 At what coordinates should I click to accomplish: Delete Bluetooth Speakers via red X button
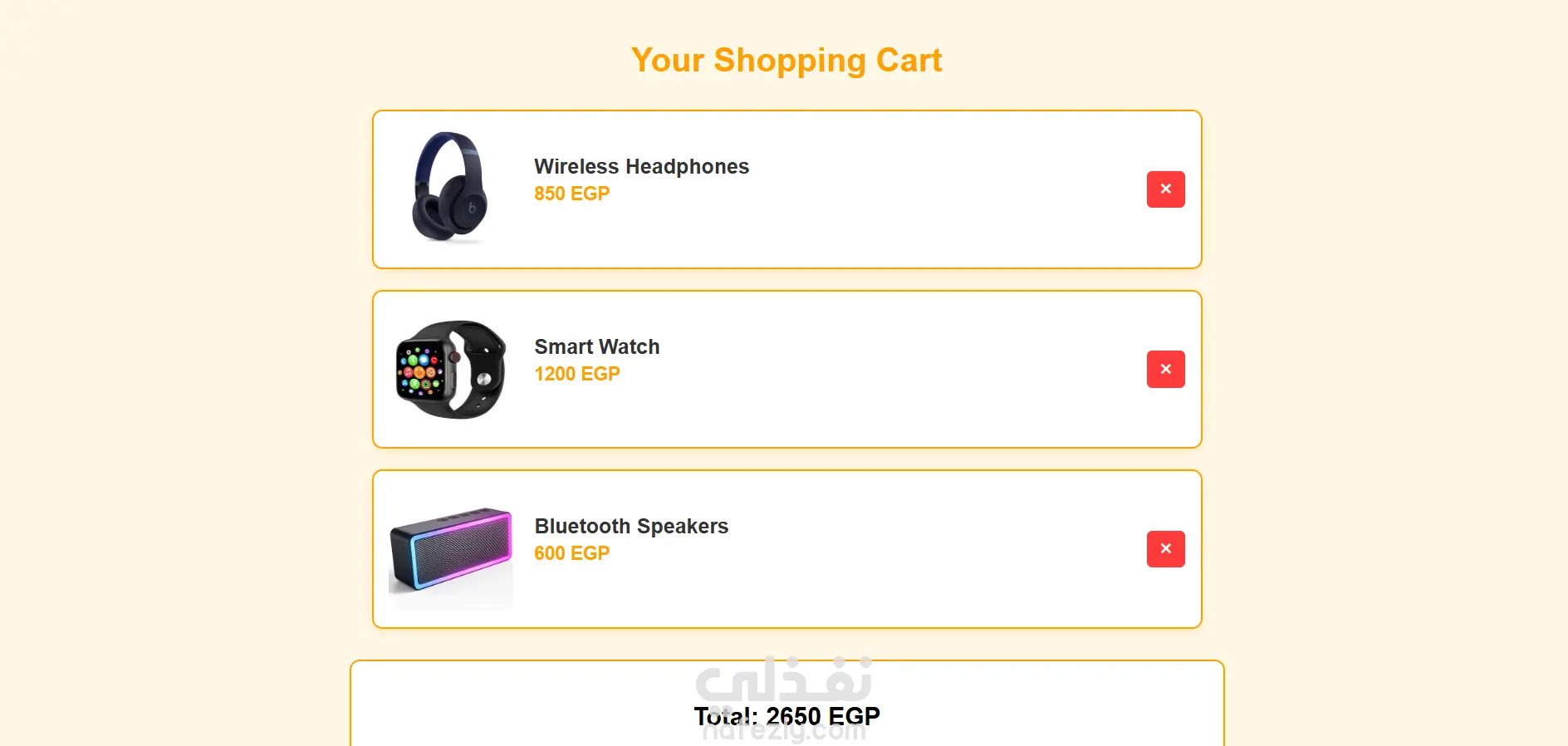pyautogui.click(x=1165, y=549)
